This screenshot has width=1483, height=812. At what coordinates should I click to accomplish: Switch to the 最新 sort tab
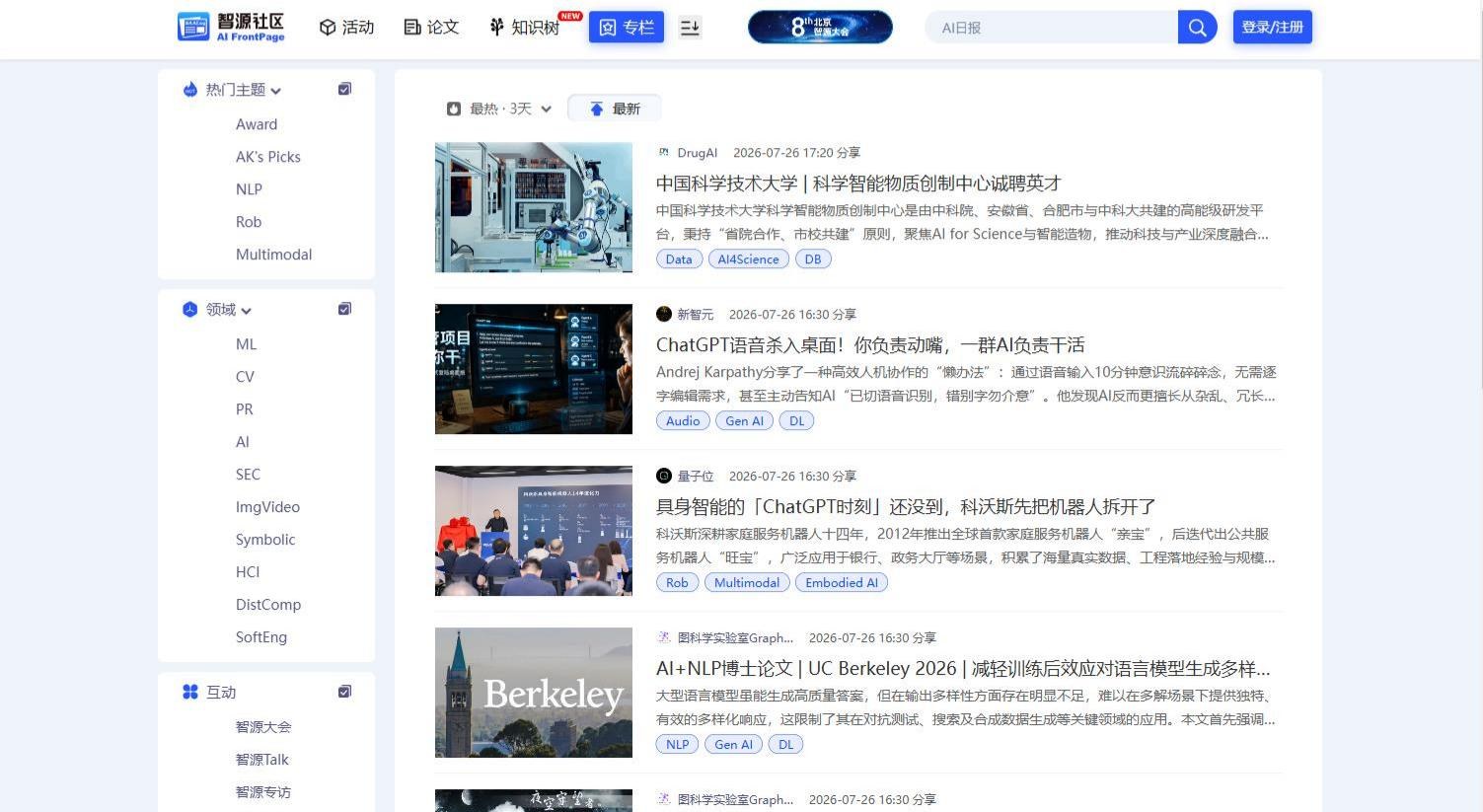(615, 109)
